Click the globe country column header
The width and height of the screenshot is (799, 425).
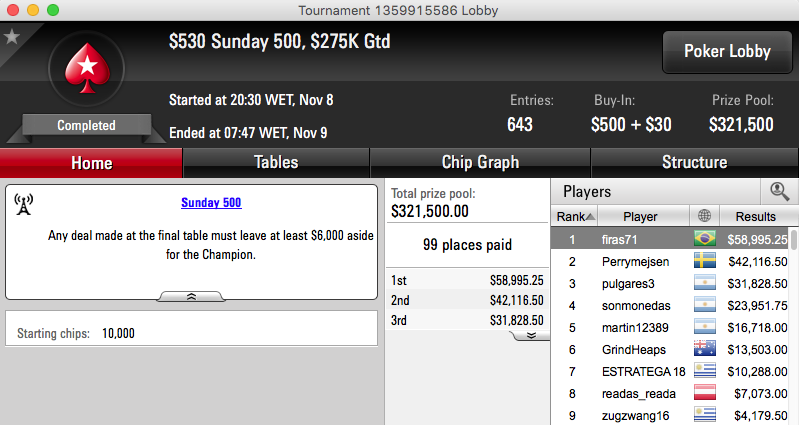tap(704, 216)
